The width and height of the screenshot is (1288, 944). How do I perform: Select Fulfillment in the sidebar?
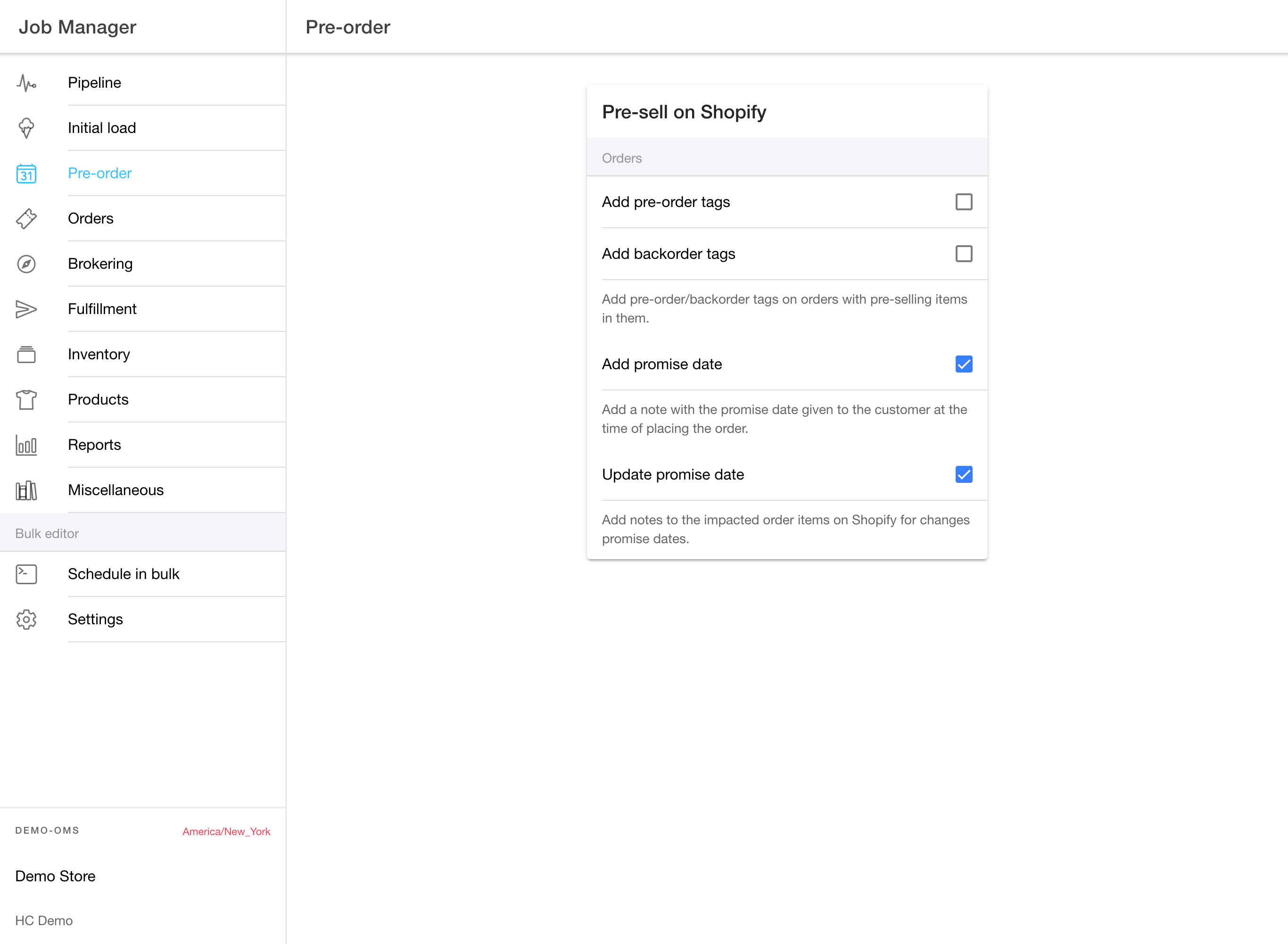click(102, 309)
